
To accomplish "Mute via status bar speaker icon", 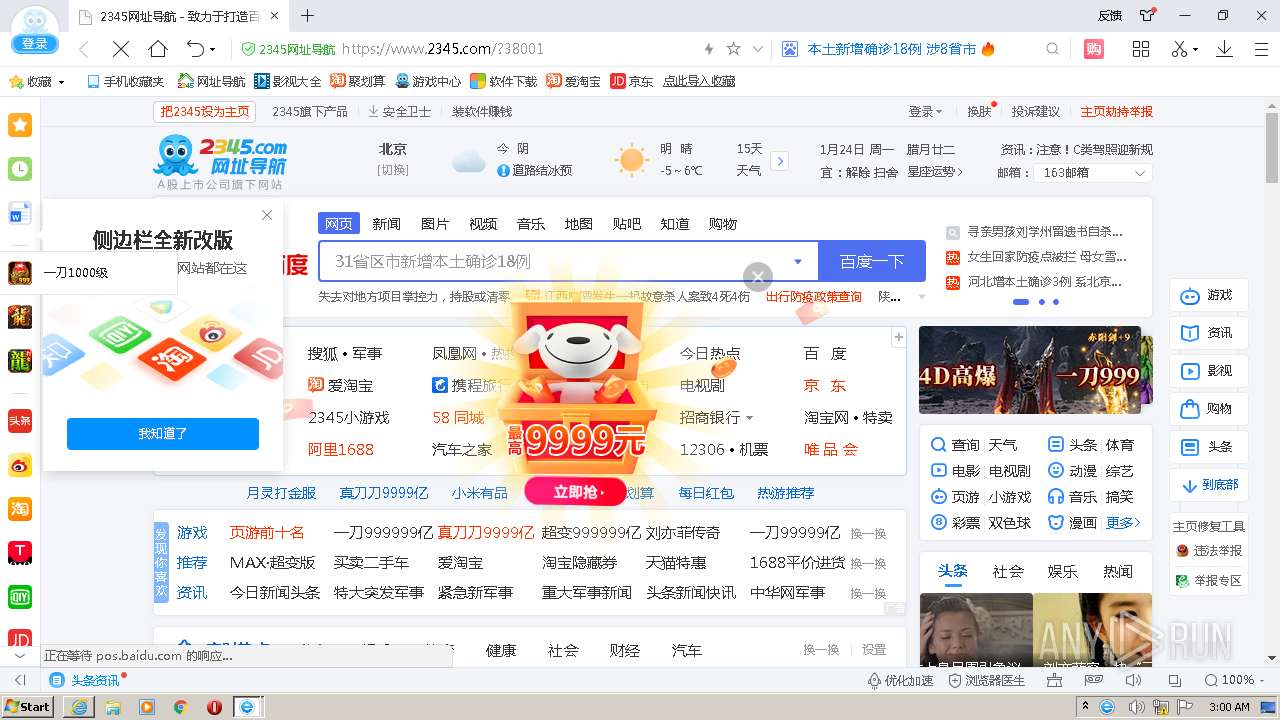I will click(1133, 680).
